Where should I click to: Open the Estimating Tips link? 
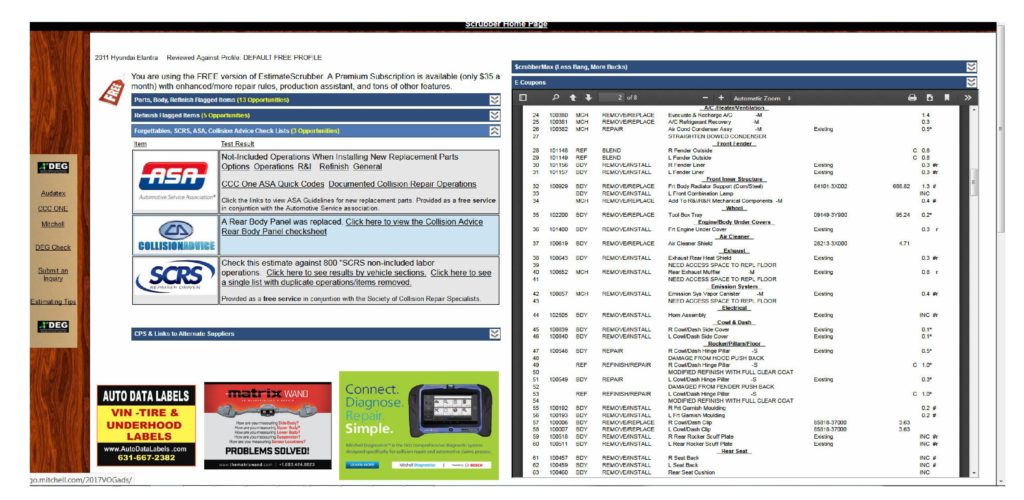coord(53,302)
